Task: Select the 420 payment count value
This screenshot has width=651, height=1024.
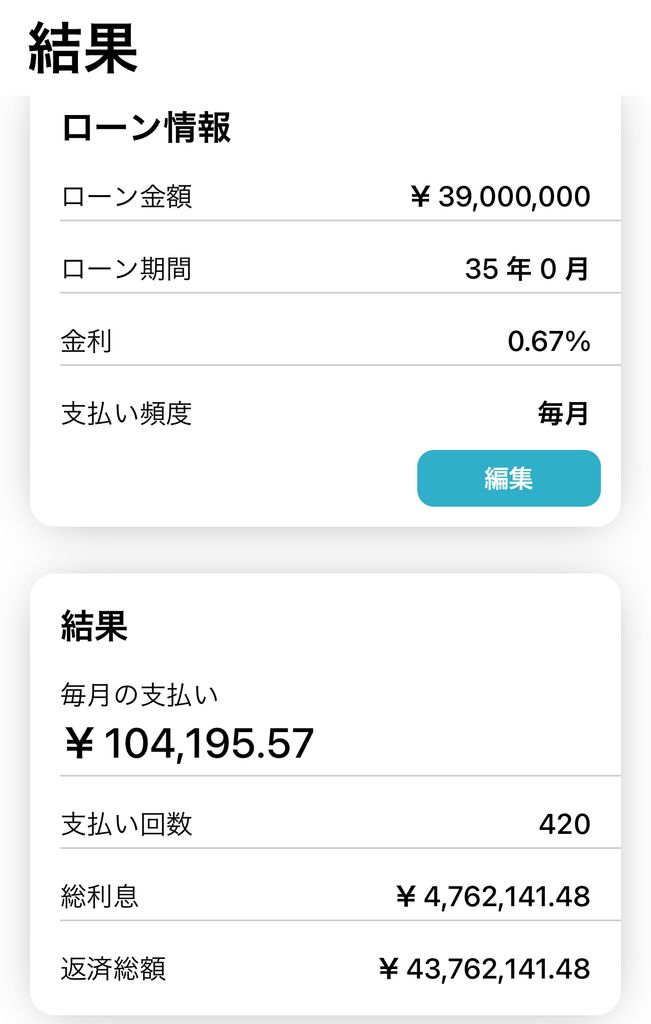Action: [564, 825]
